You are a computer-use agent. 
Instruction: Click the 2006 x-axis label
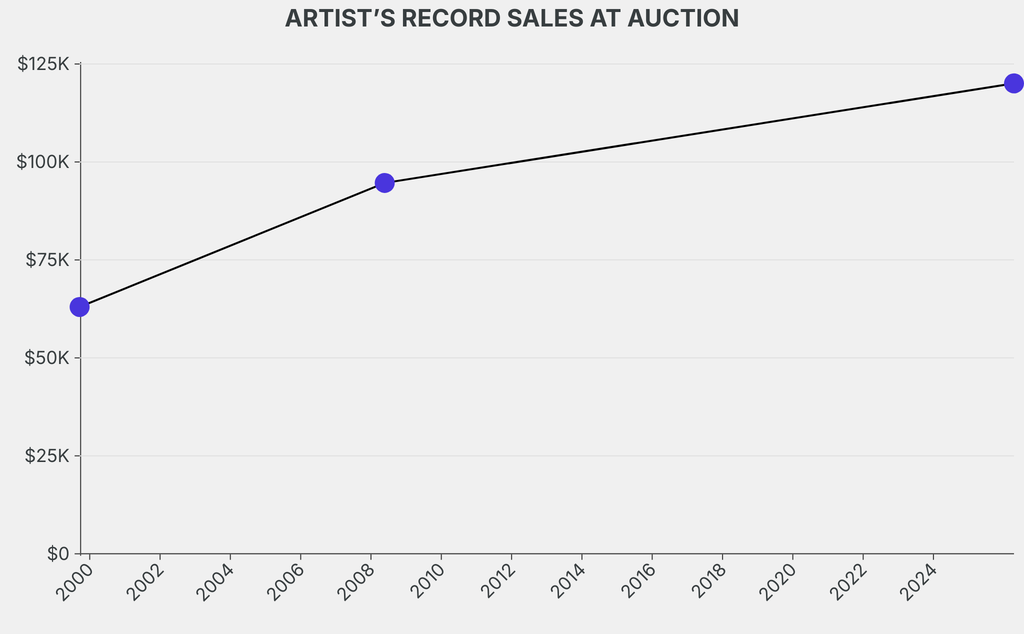pyautogui.click(x=285, y=582)
